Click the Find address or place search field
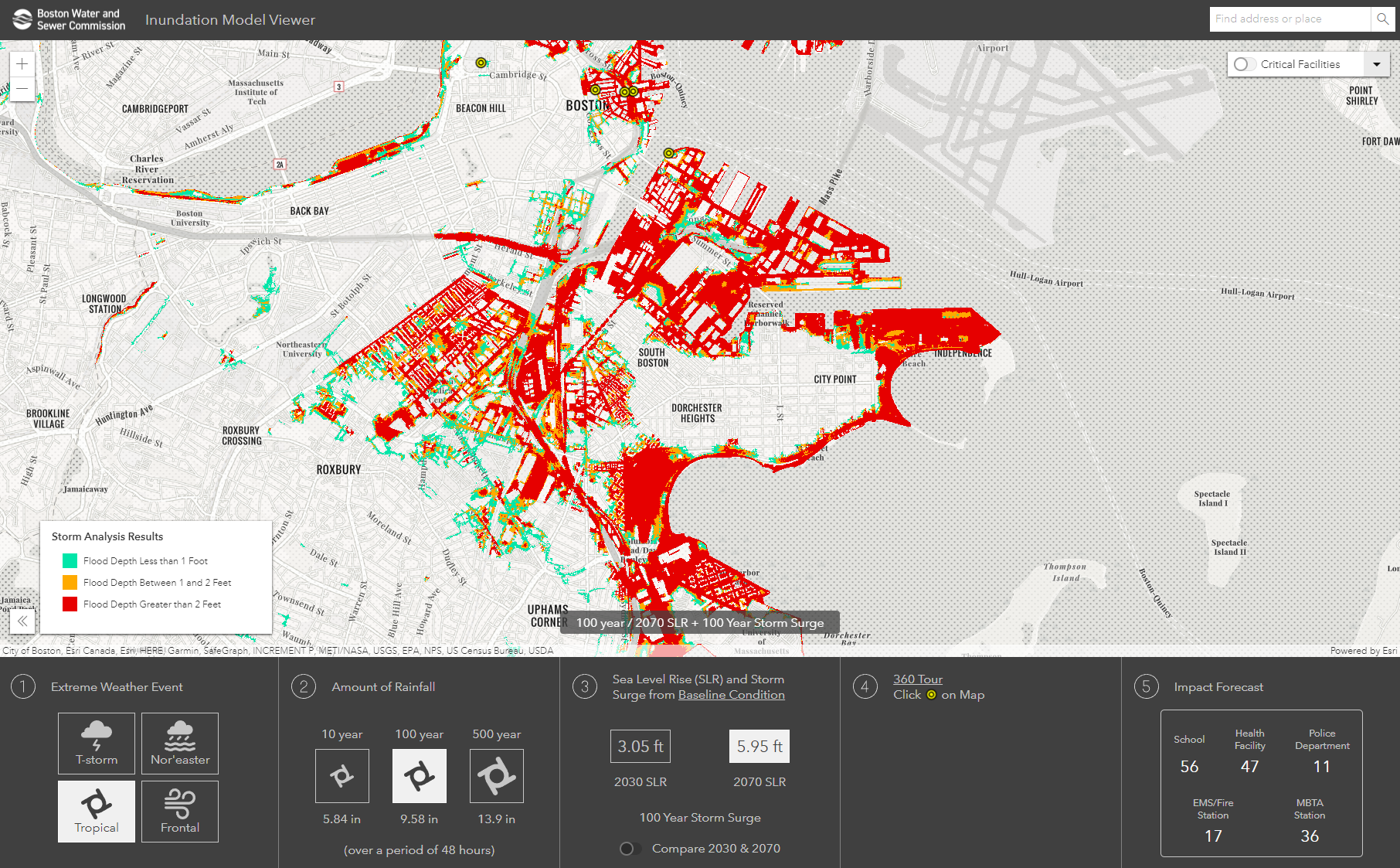Viewport: 1400px width, 868px height. coord(1289,19)
